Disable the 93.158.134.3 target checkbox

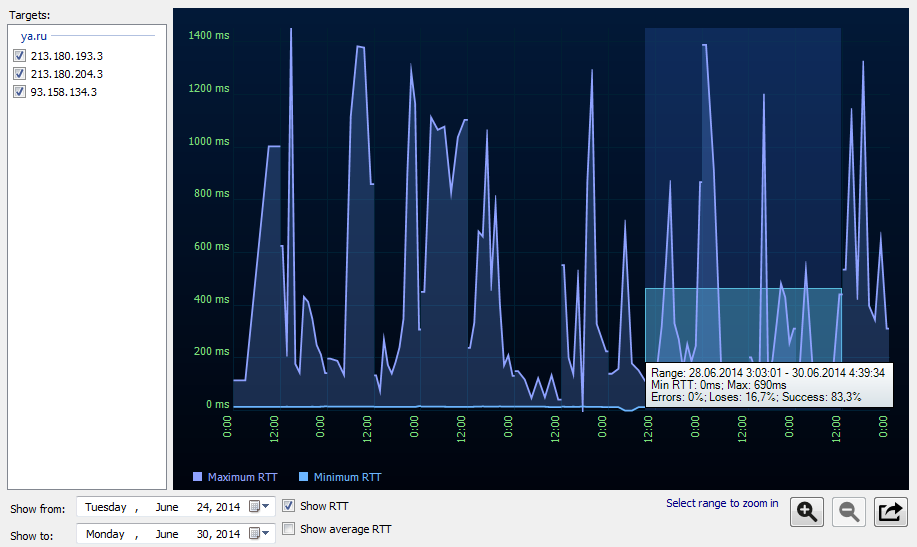(x=19, y=92)
